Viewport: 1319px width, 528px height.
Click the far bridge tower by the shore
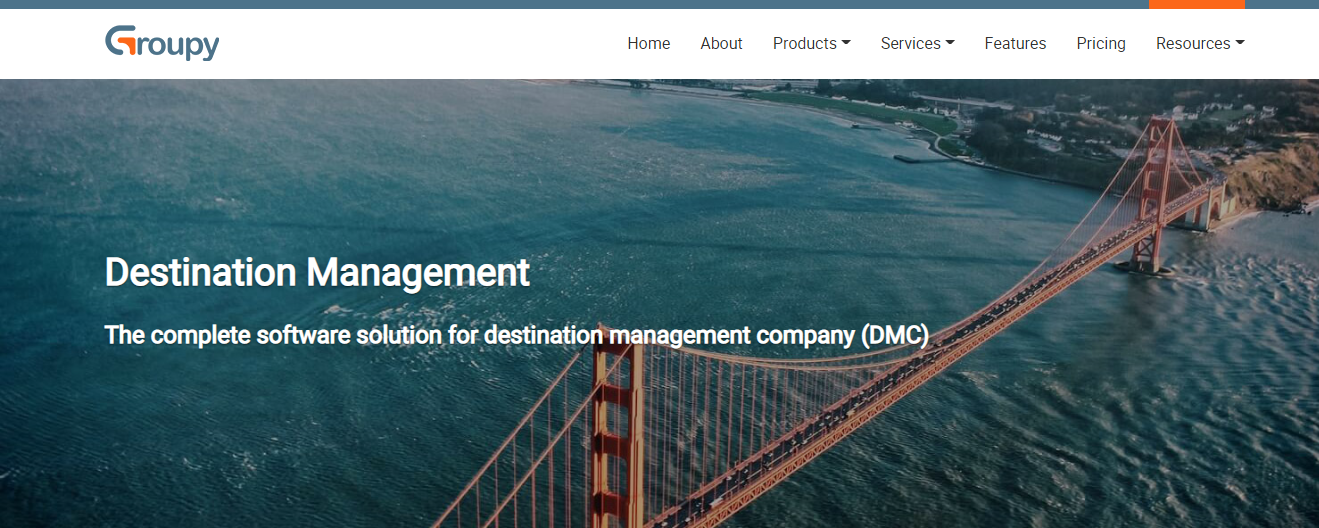coord(1158,190)
